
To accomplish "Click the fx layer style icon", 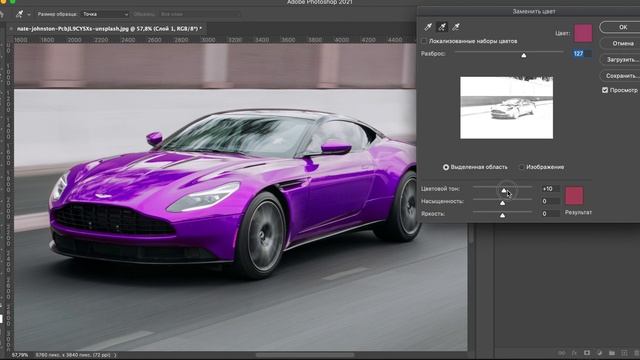I will (574, 353).
